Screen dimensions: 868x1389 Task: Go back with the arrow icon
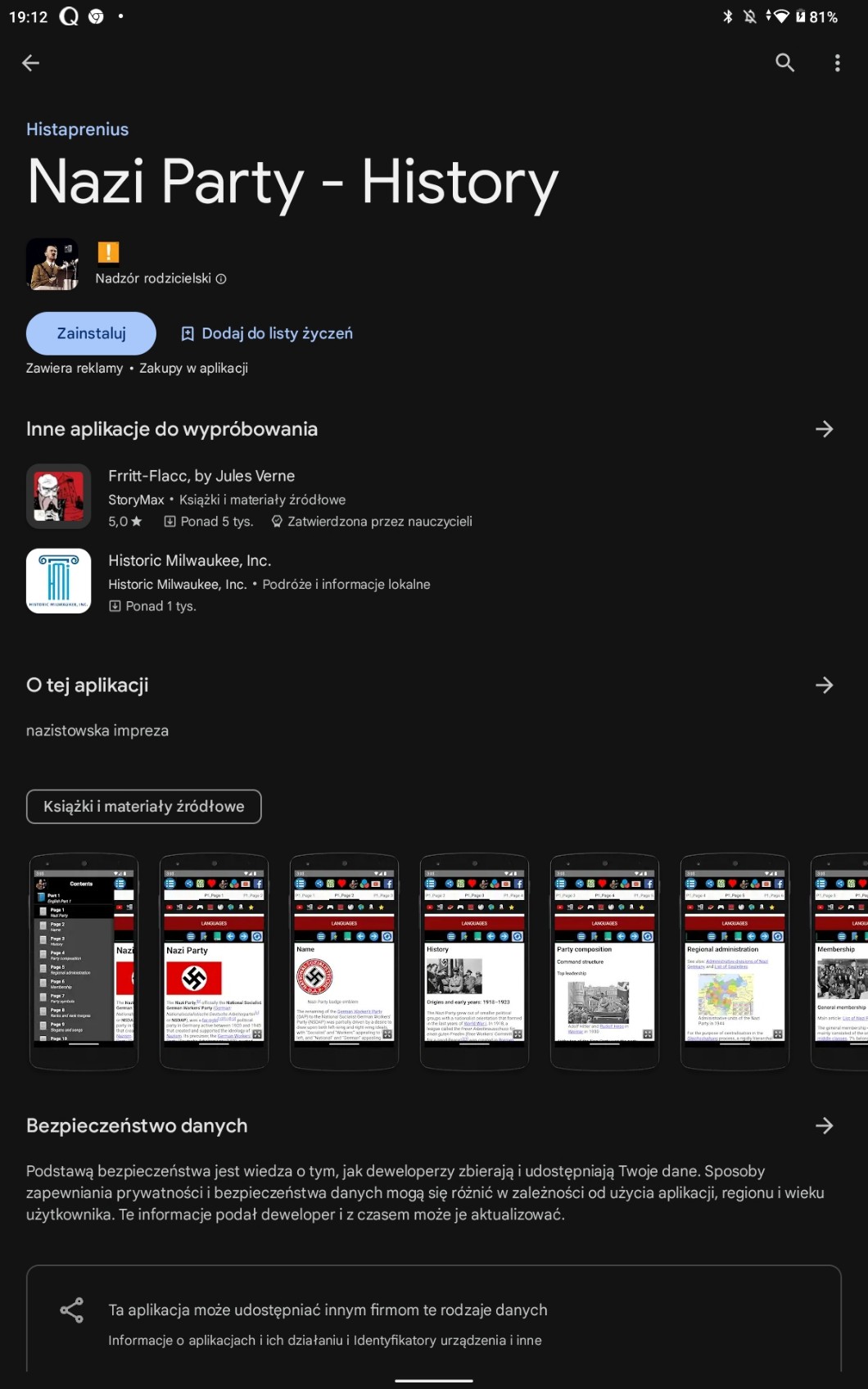pyautogui.click(x=30, y=63)
